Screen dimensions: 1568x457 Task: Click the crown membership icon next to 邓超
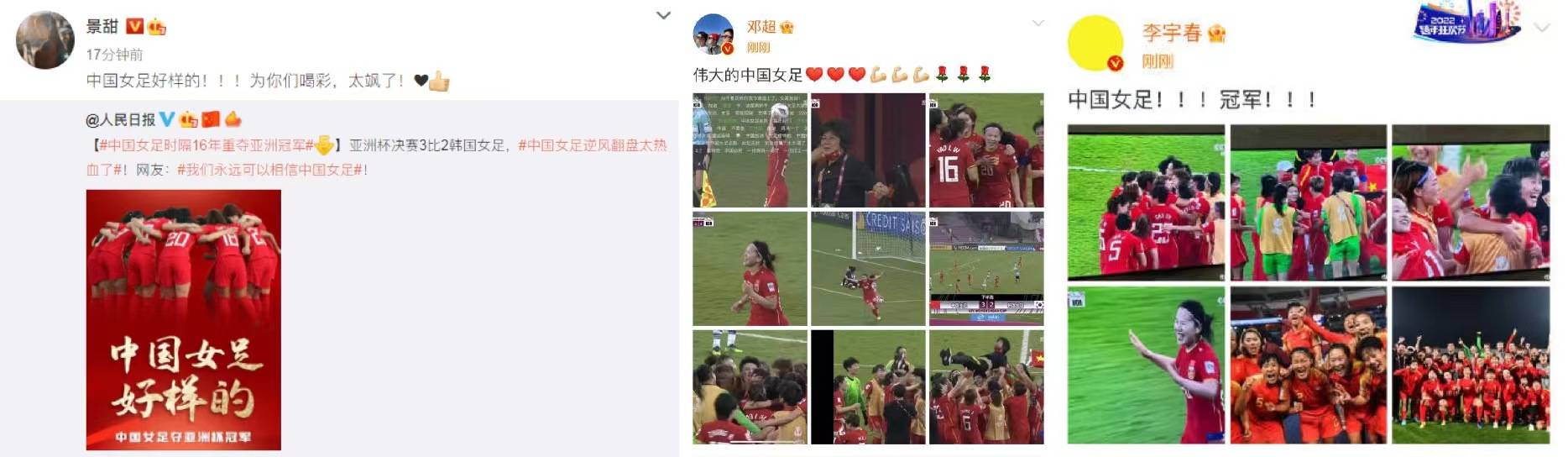click(787, 28)
